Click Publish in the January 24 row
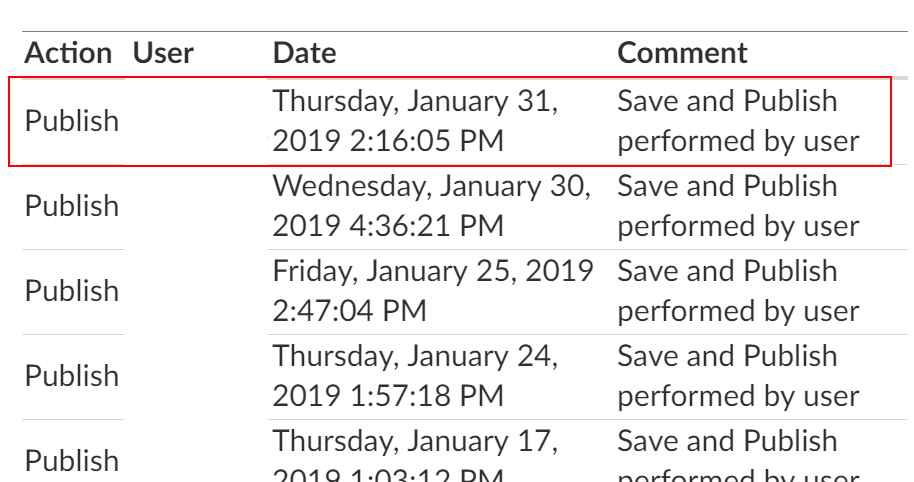 click(72, 376)
